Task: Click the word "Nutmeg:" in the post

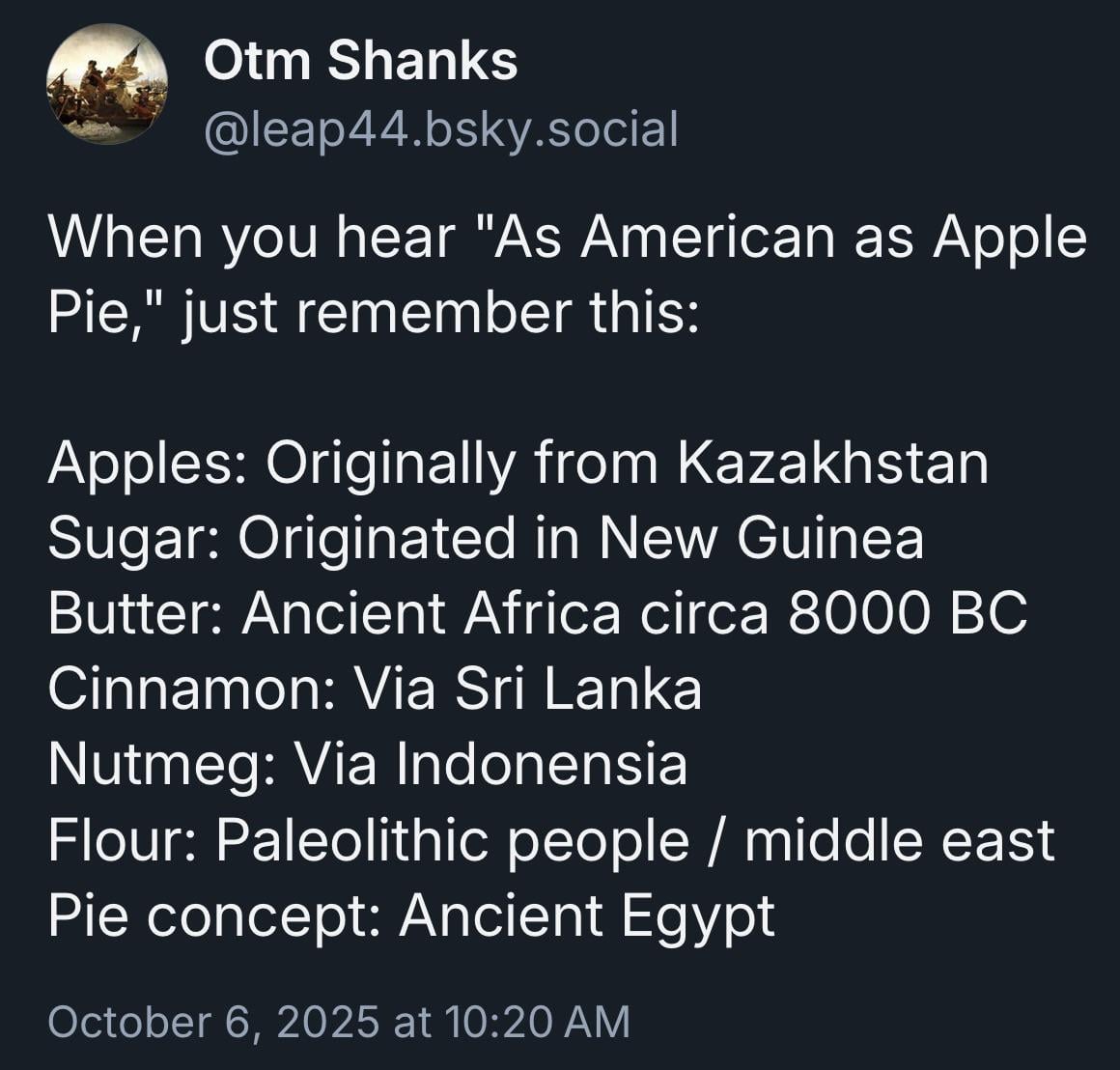Action: (164, 764)
